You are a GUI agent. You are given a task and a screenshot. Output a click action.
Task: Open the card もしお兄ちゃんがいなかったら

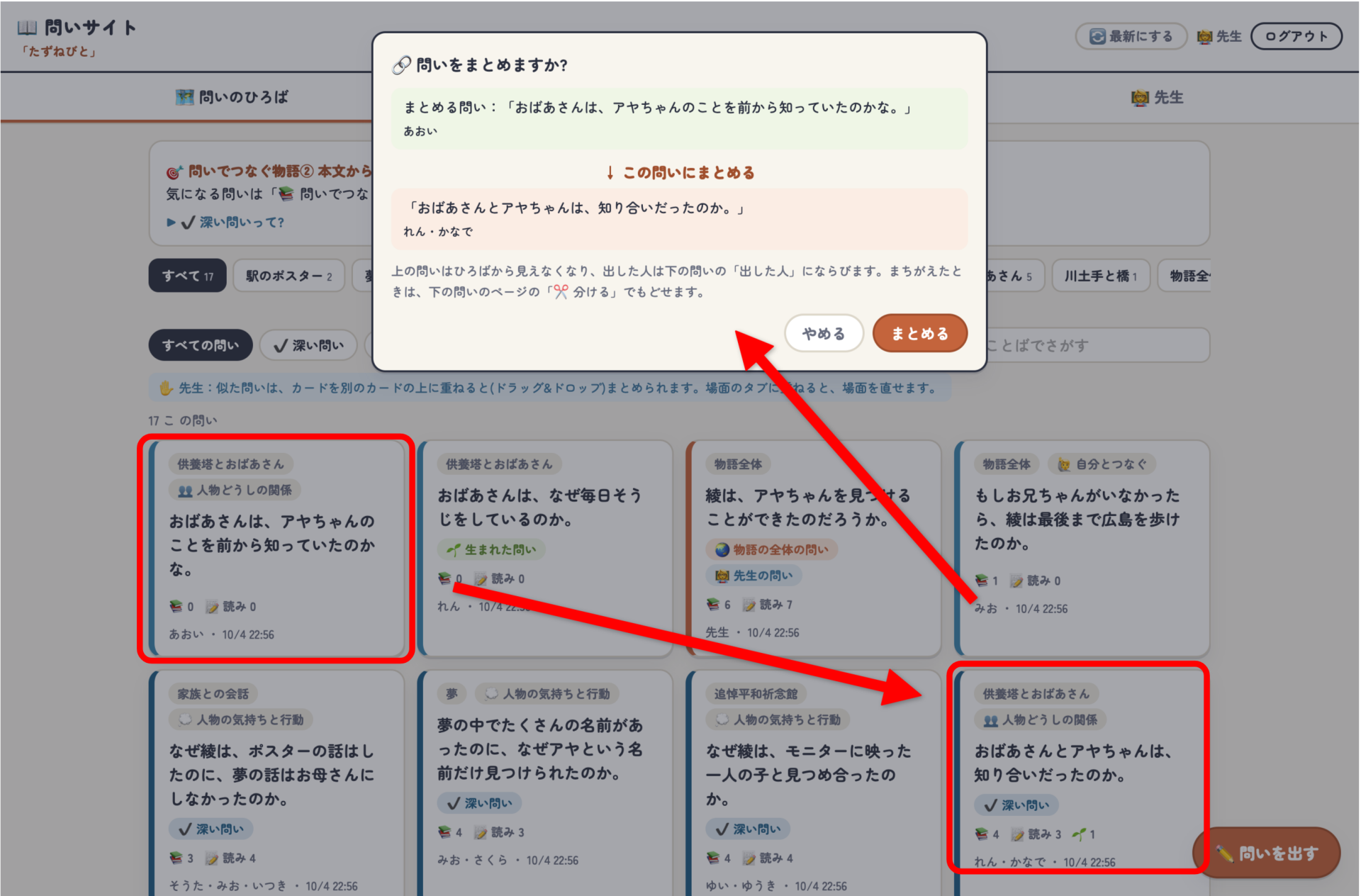1082,548
